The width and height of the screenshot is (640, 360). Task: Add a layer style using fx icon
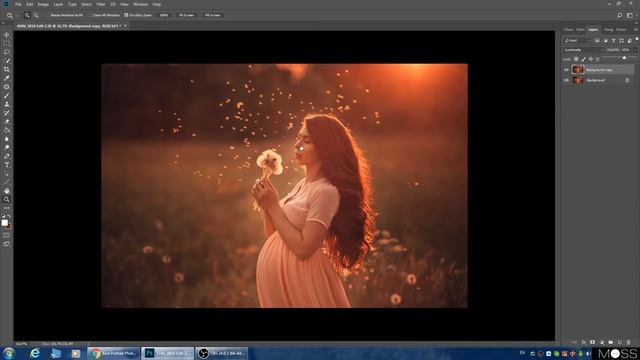pos(584,342)
